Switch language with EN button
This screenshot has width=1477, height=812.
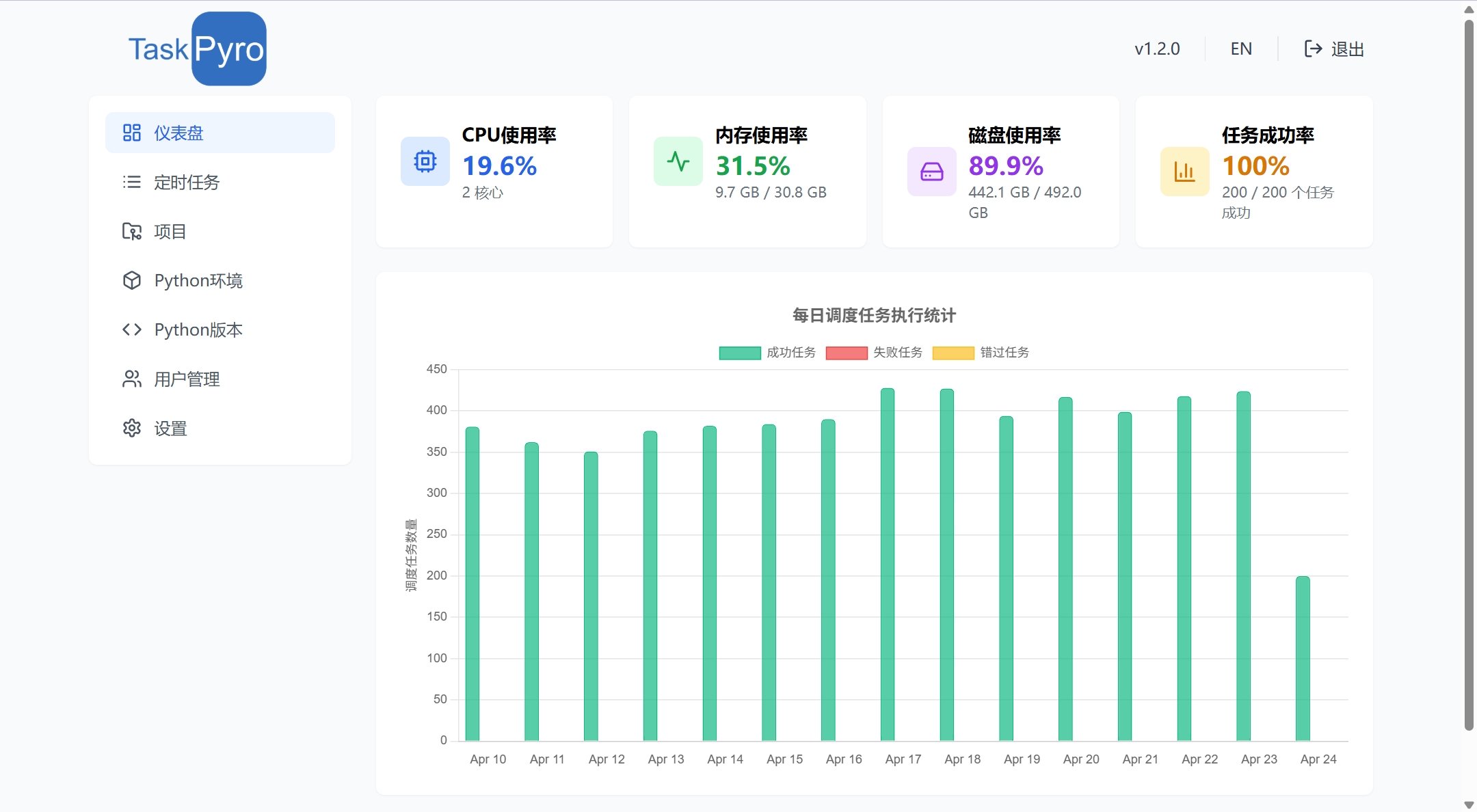pos(1240,49)
